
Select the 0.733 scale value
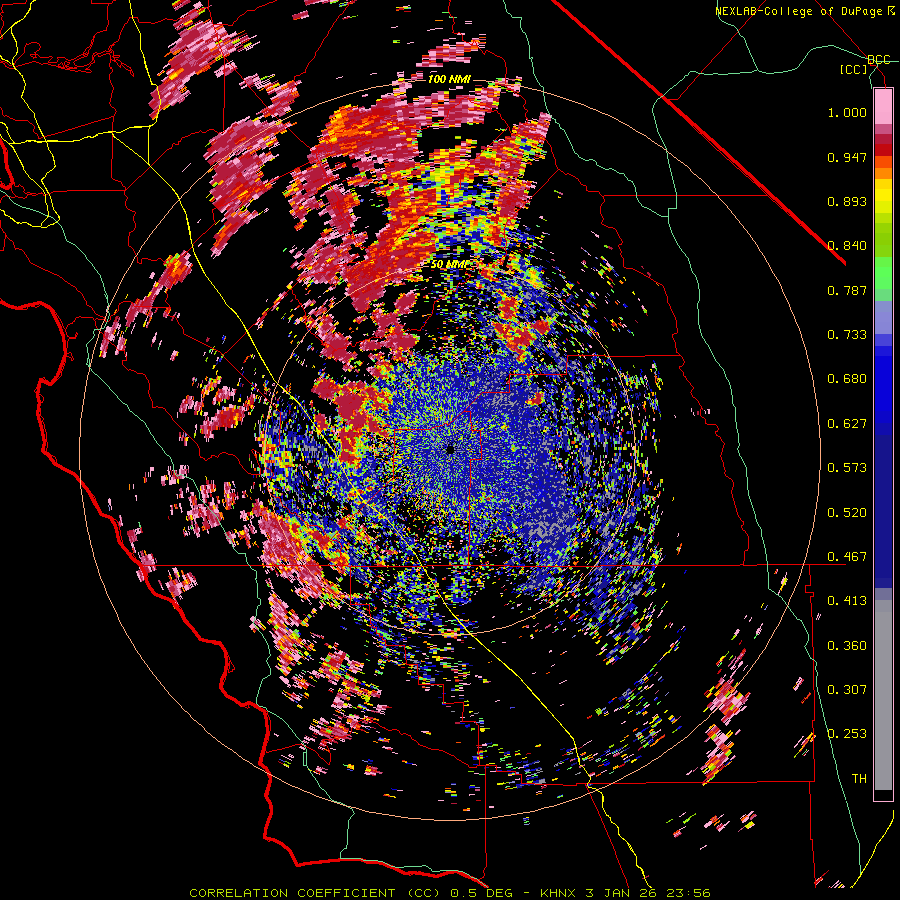tap(847, 335)
